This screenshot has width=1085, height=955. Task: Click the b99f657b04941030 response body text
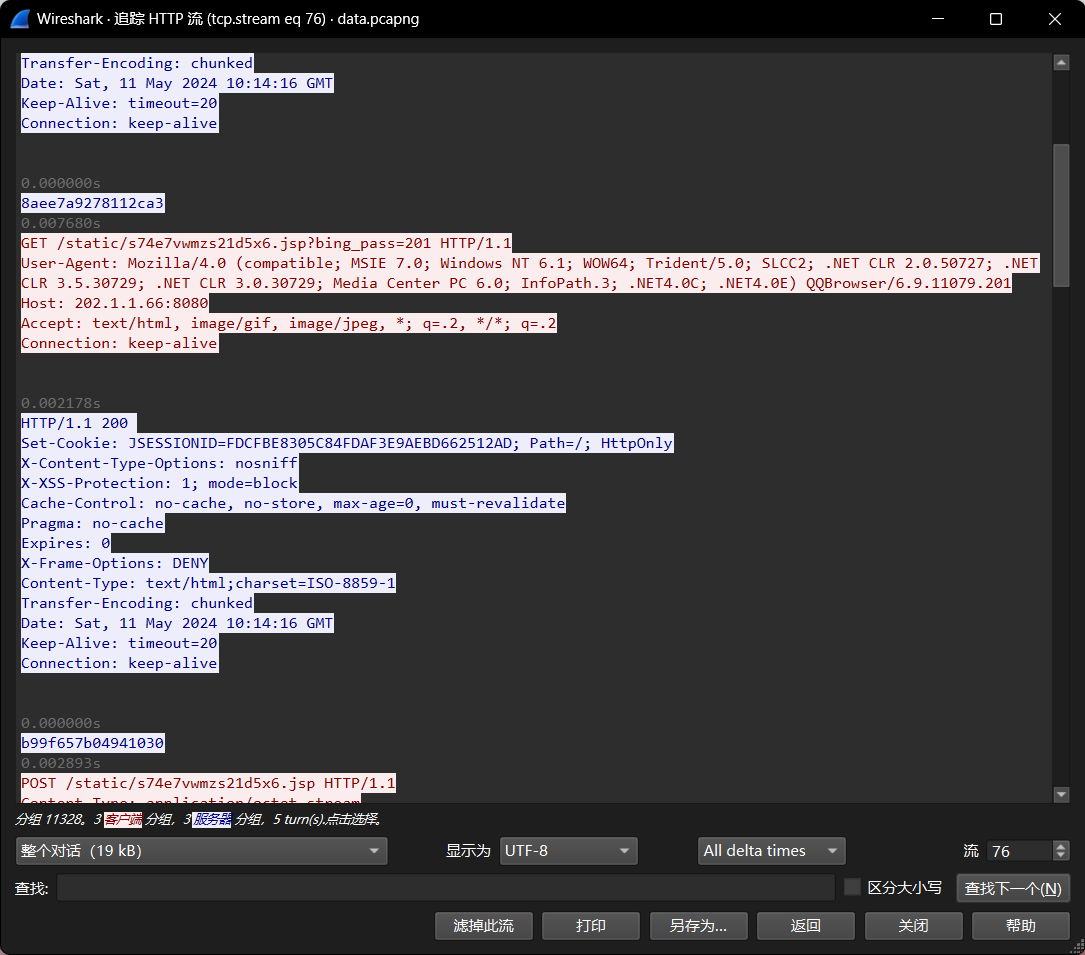click(x=93, y=743)
